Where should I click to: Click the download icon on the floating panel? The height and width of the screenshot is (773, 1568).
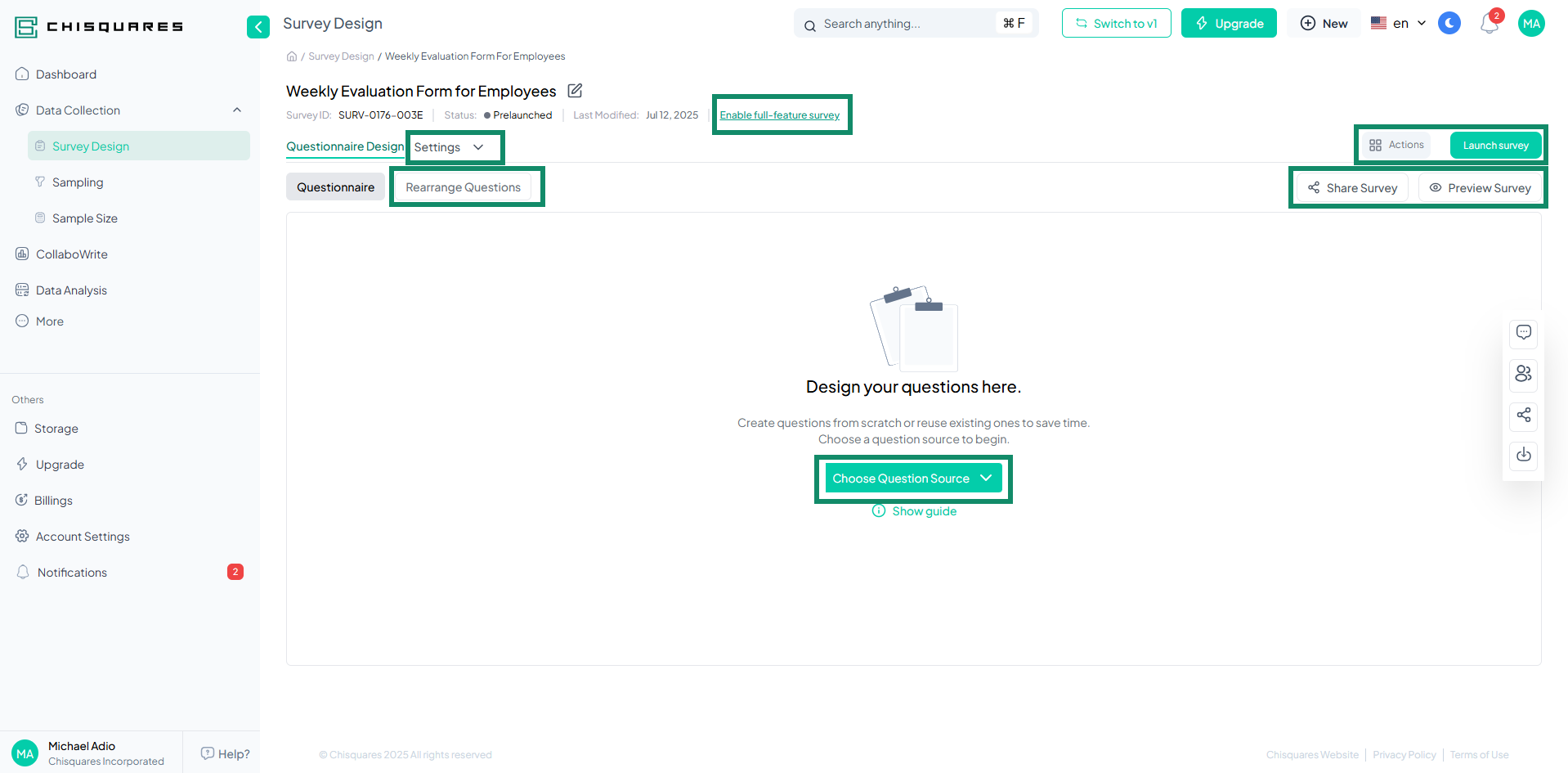click(1522, 456)
